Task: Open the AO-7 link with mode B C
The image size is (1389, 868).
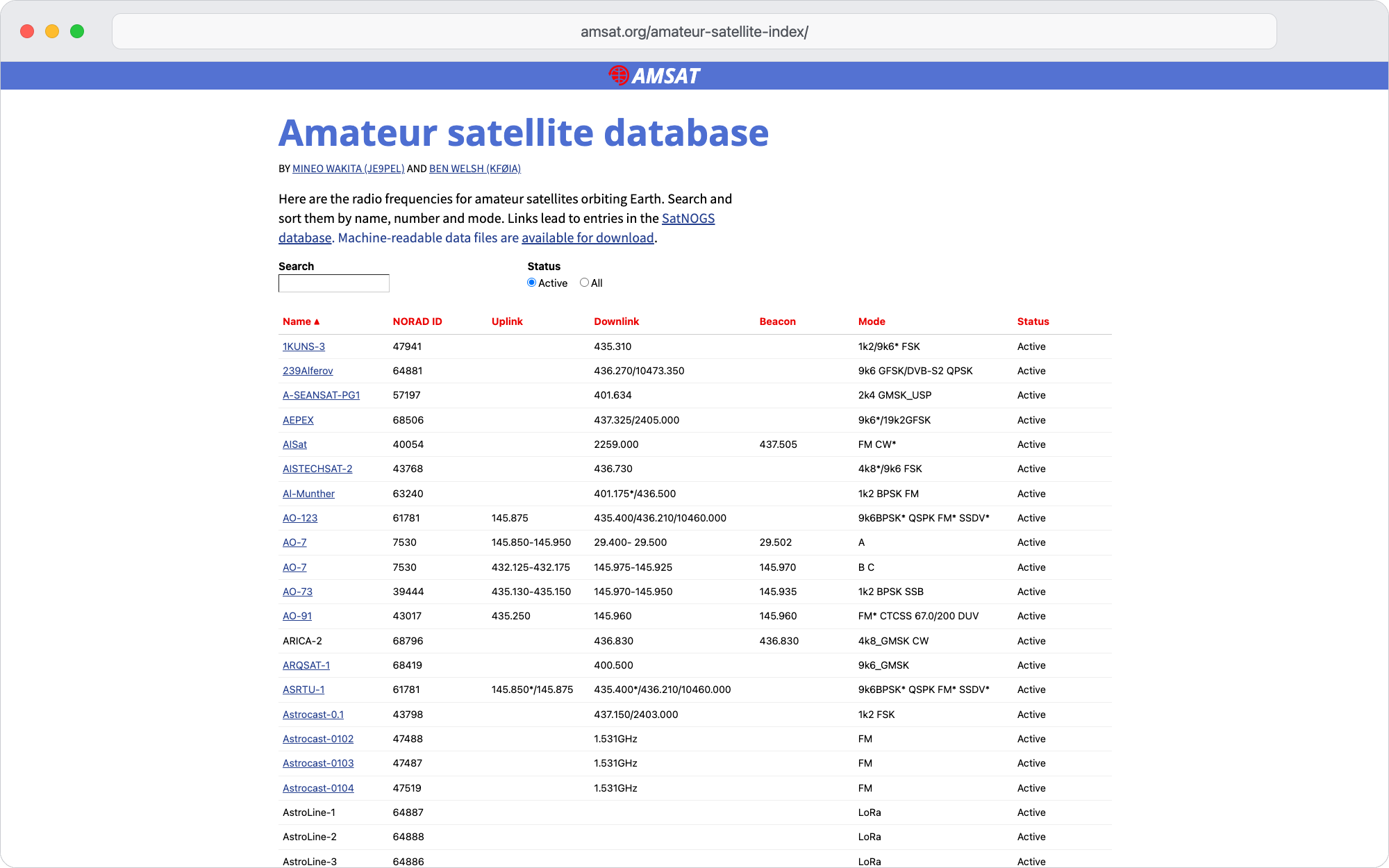Action: 294,567
